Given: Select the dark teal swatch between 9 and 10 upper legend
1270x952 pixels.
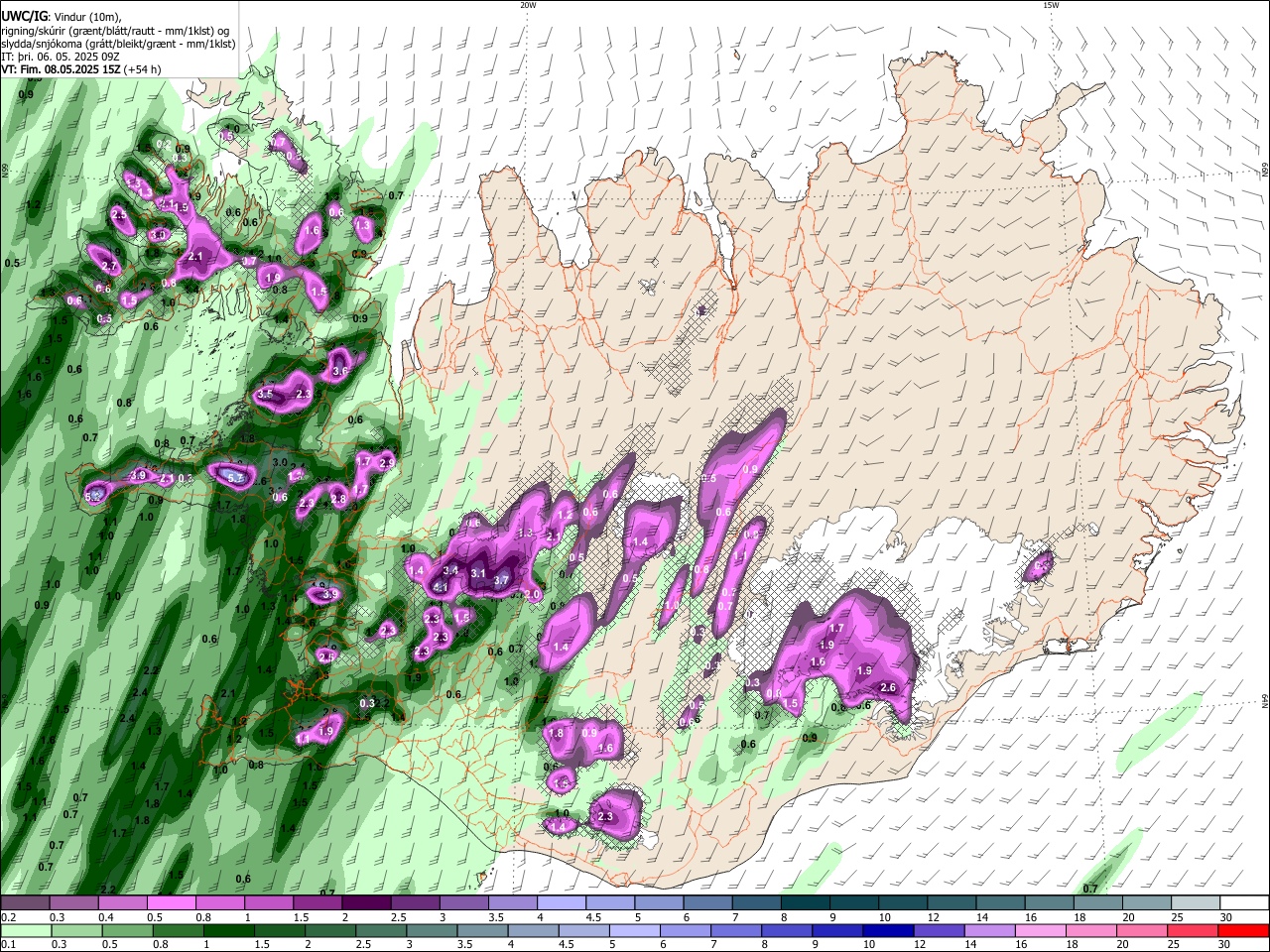Looking at the screenshot, I should point(855,903).
